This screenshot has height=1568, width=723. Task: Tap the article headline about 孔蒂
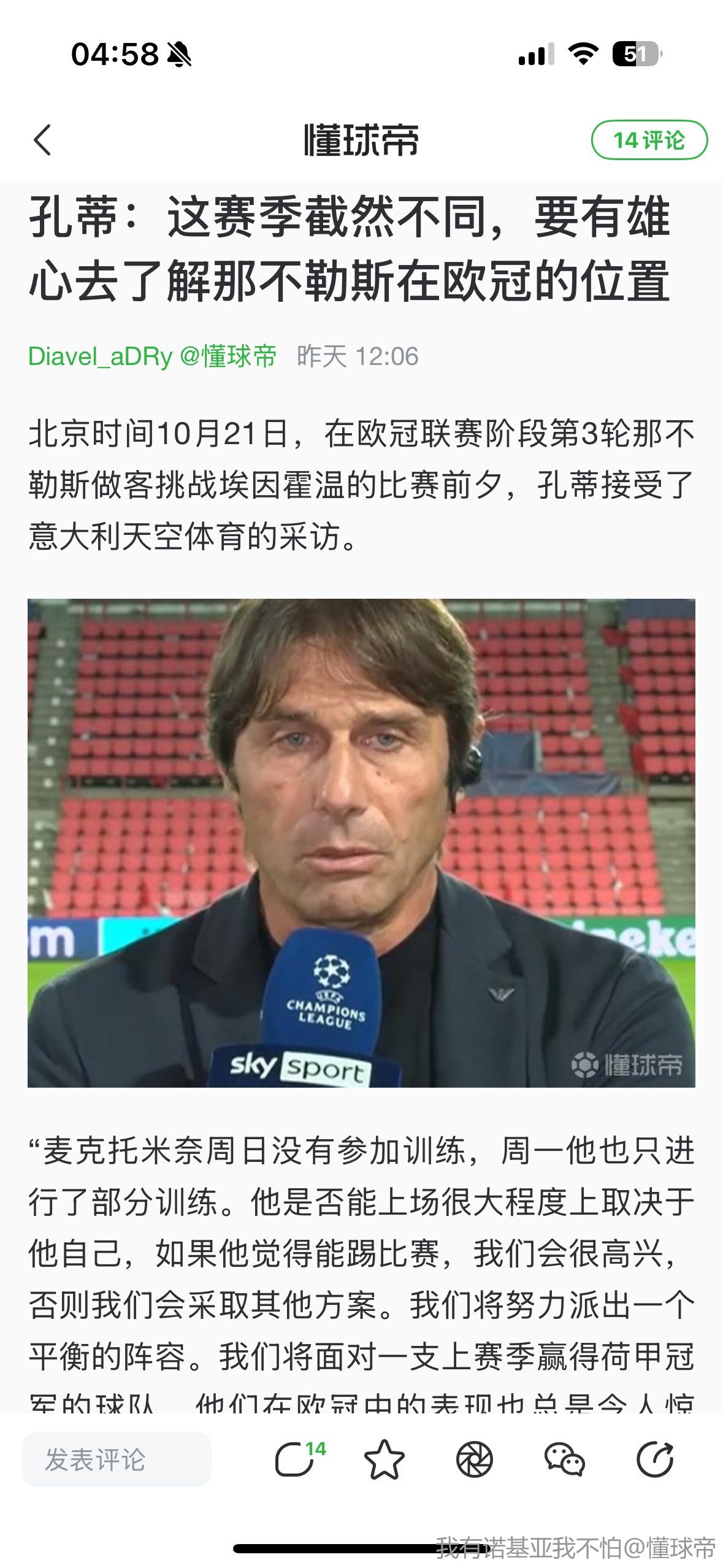tap(350, 248)
